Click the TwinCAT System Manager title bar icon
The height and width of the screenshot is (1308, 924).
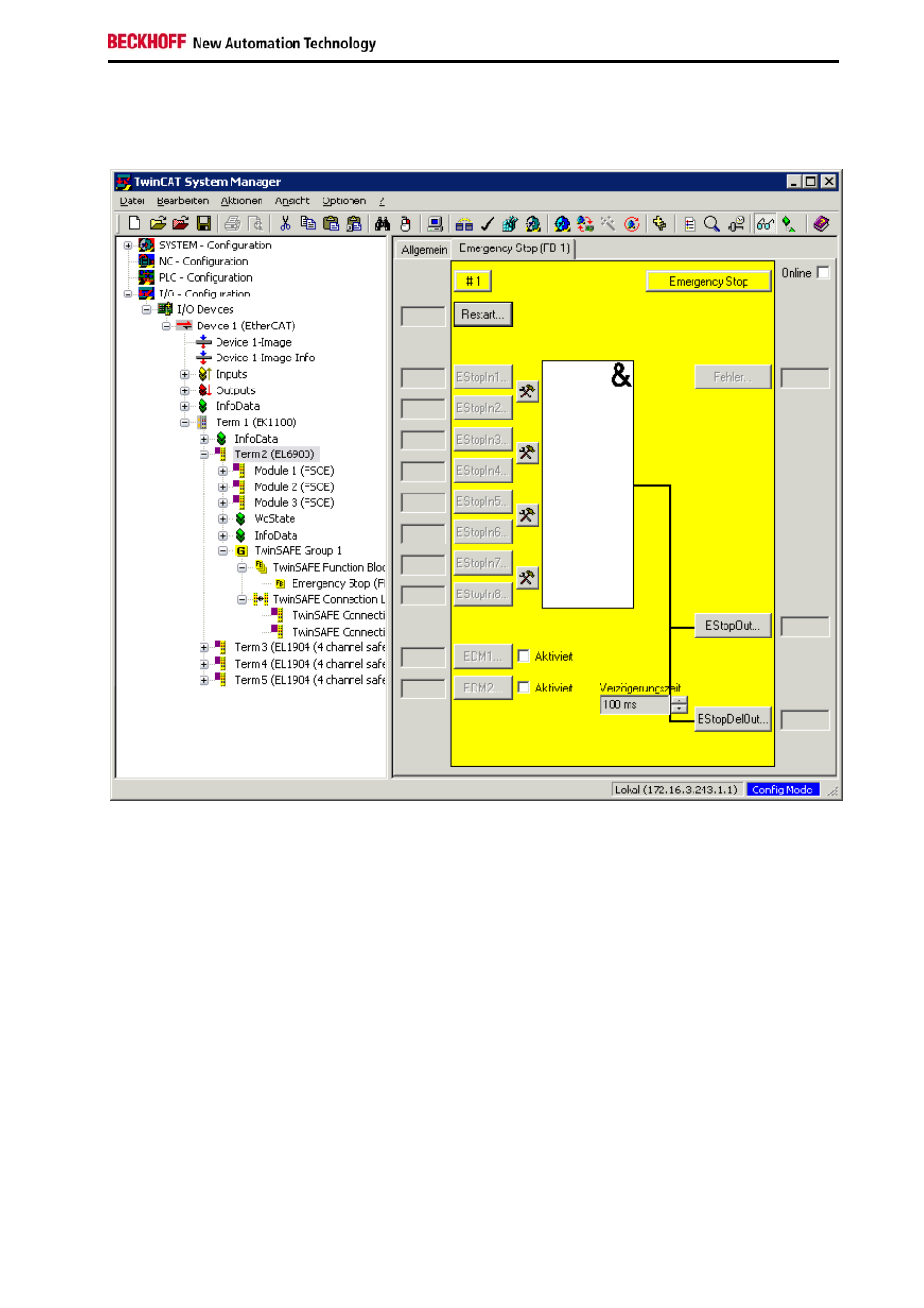point(123,181)
